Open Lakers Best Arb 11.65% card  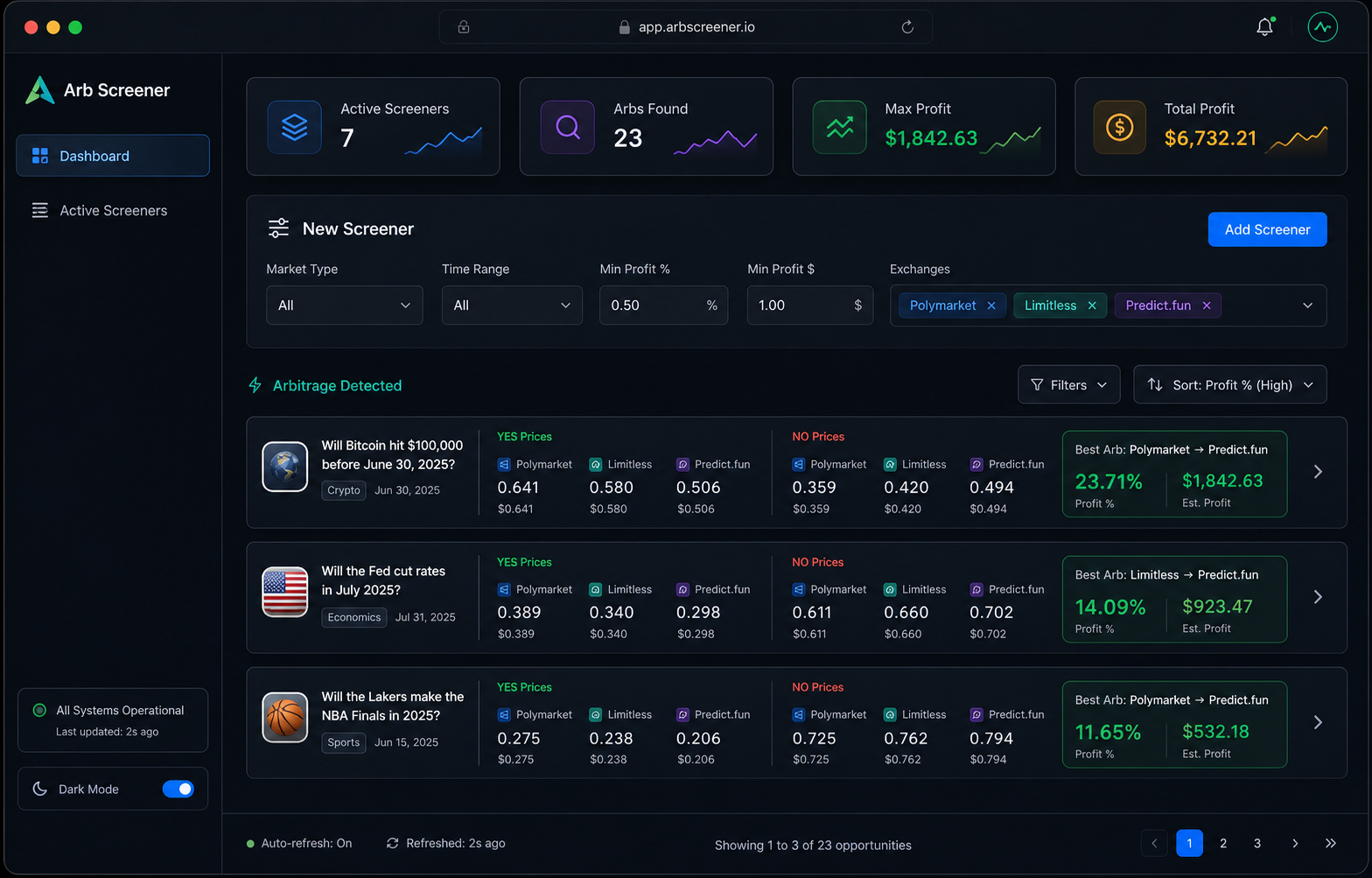[1174, 724]
